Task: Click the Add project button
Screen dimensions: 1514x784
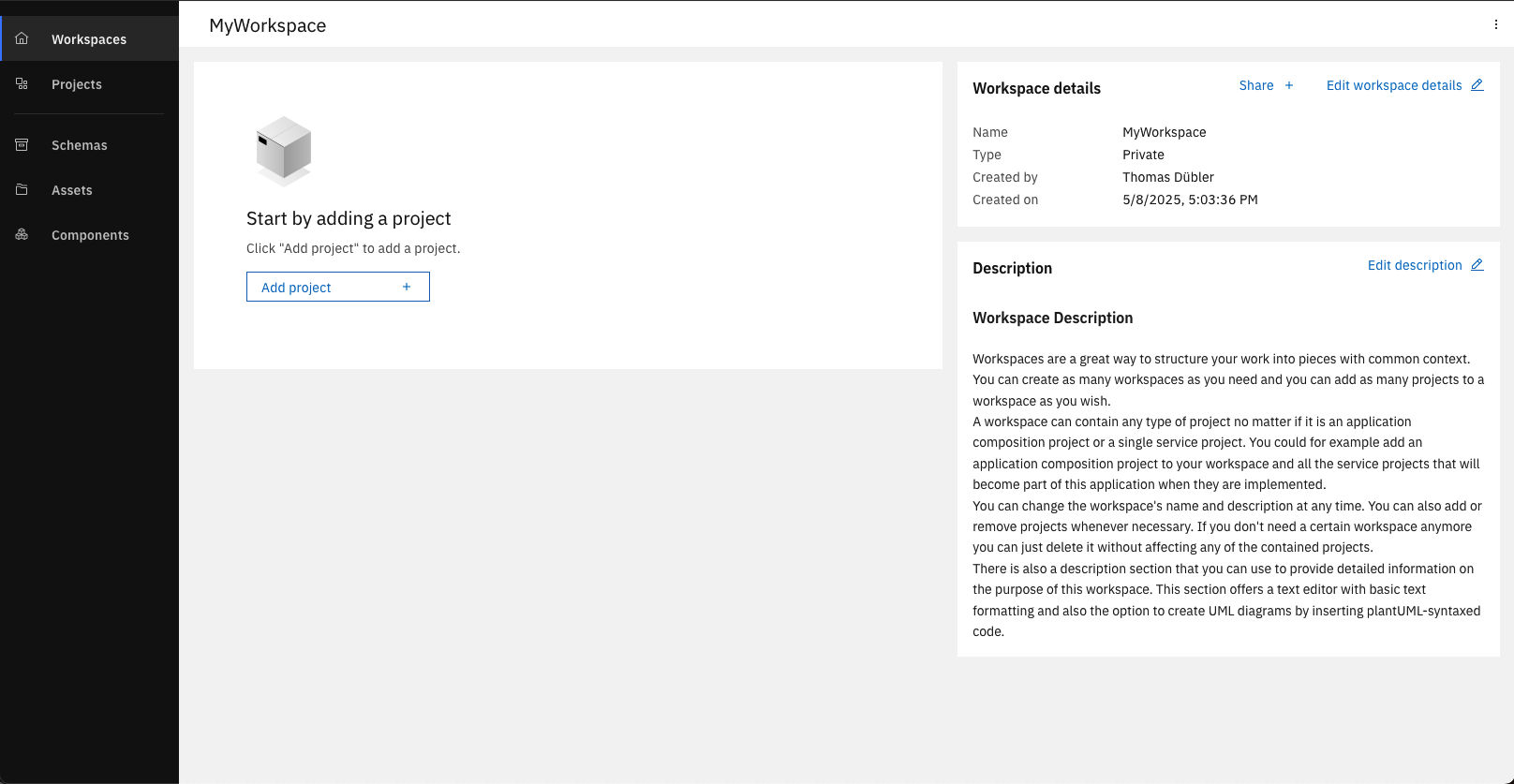Action: pyautogui.click(x=338, y=287)
